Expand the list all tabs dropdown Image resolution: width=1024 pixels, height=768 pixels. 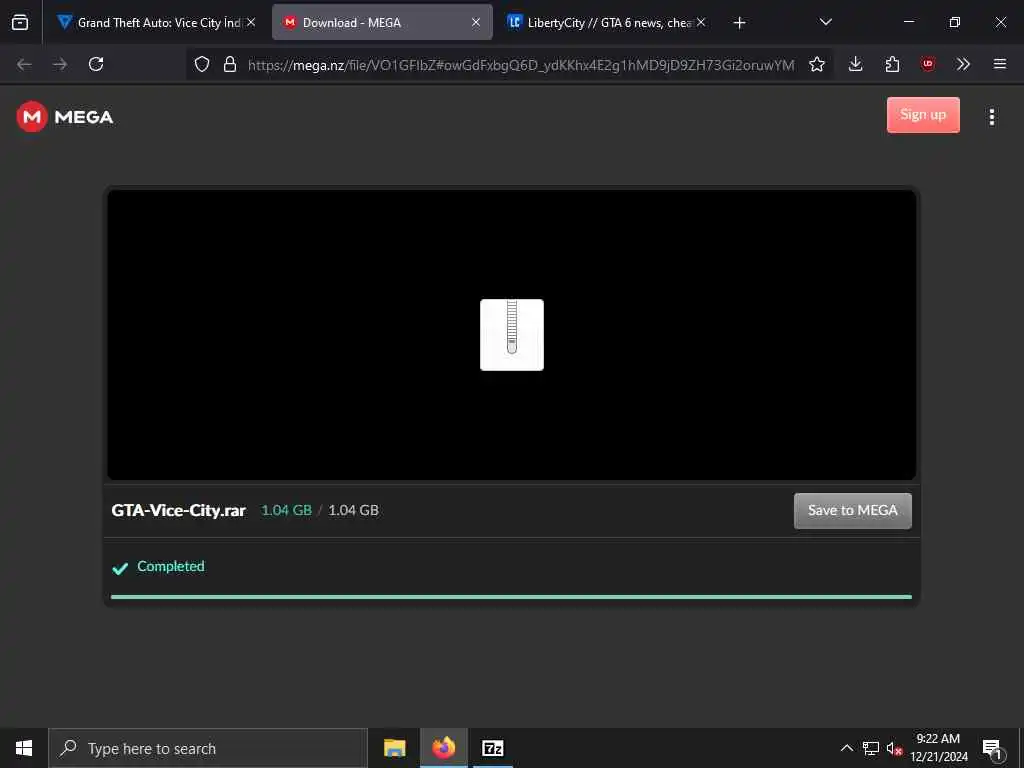(825, 22)
